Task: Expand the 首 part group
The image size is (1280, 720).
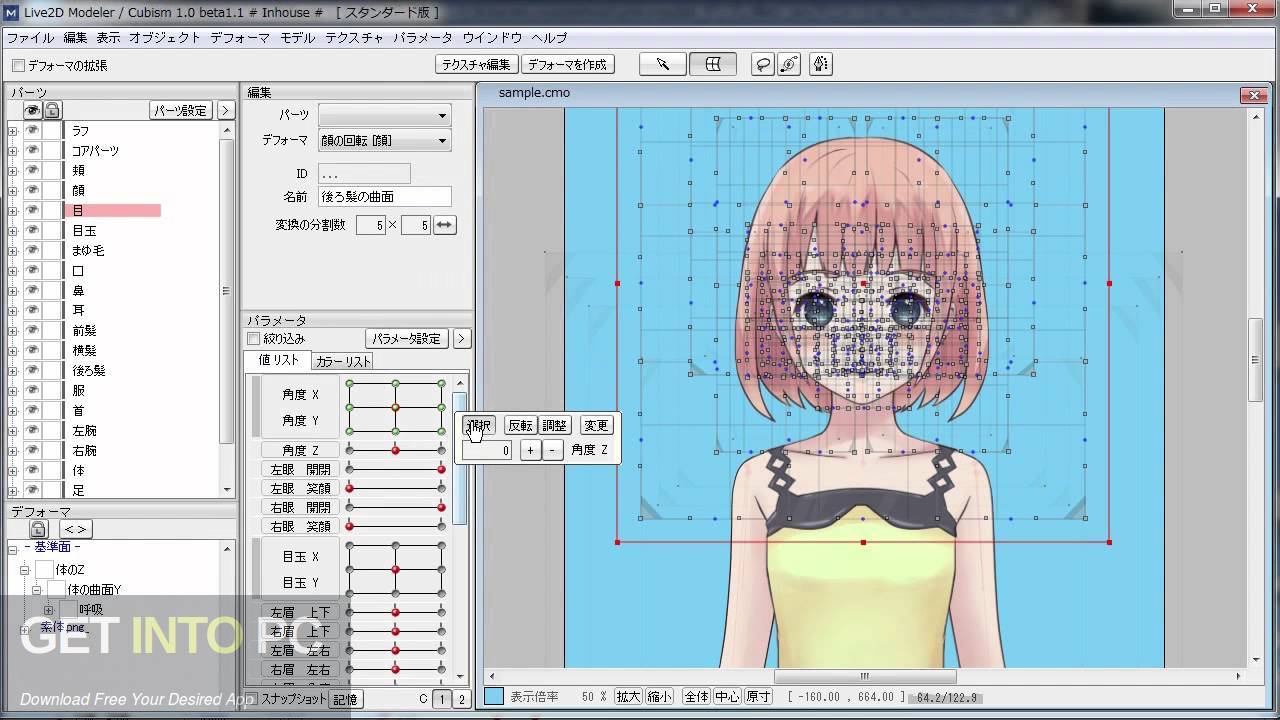Action: click(13, 411)
